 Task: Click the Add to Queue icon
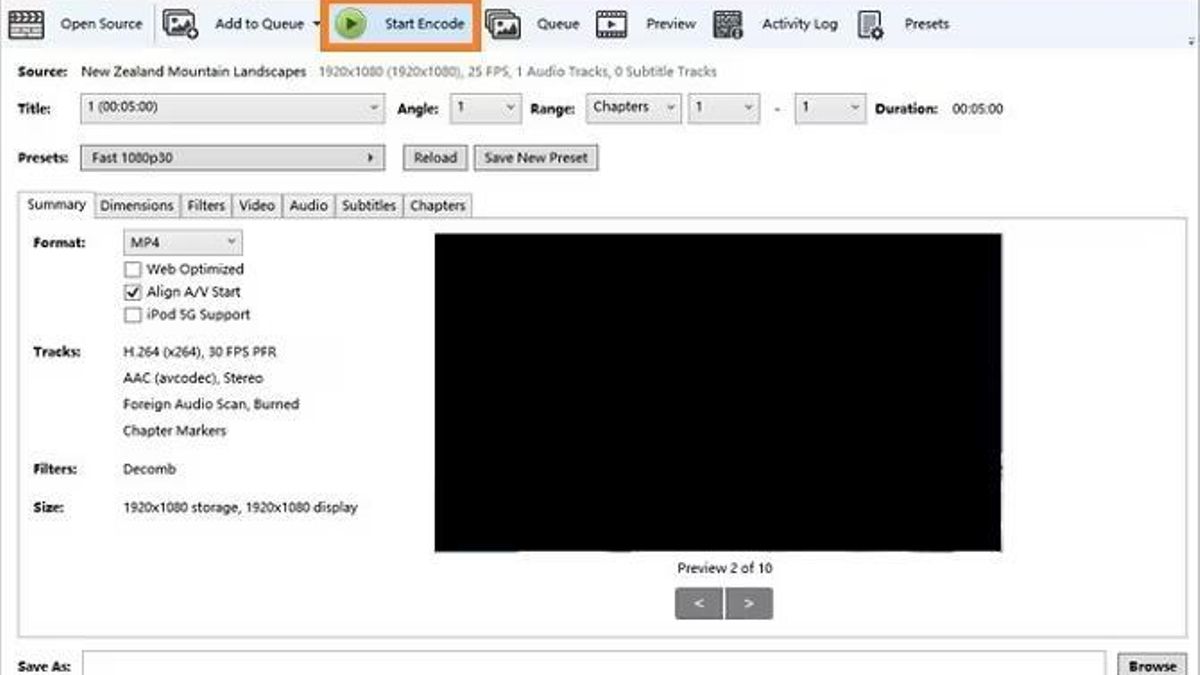click(181, 24)
